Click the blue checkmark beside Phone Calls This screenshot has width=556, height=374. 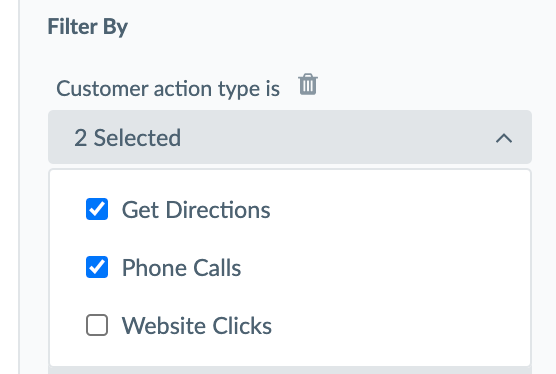click(97, 267)
